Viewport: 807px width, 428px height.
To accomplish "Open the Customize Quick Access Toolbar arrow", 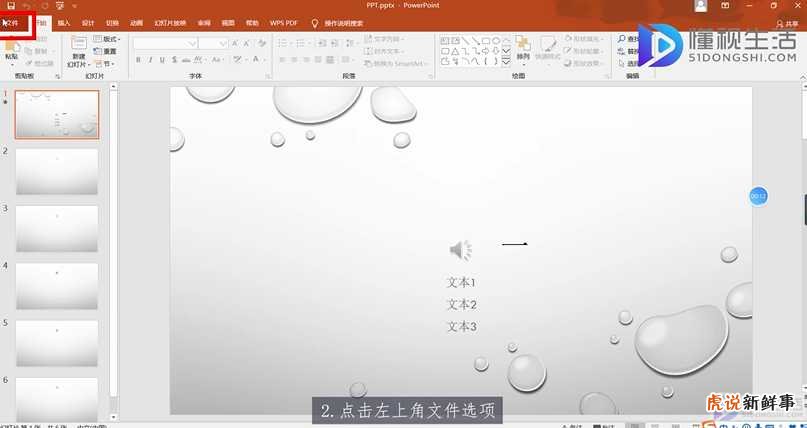I will [x=75, y=6].
